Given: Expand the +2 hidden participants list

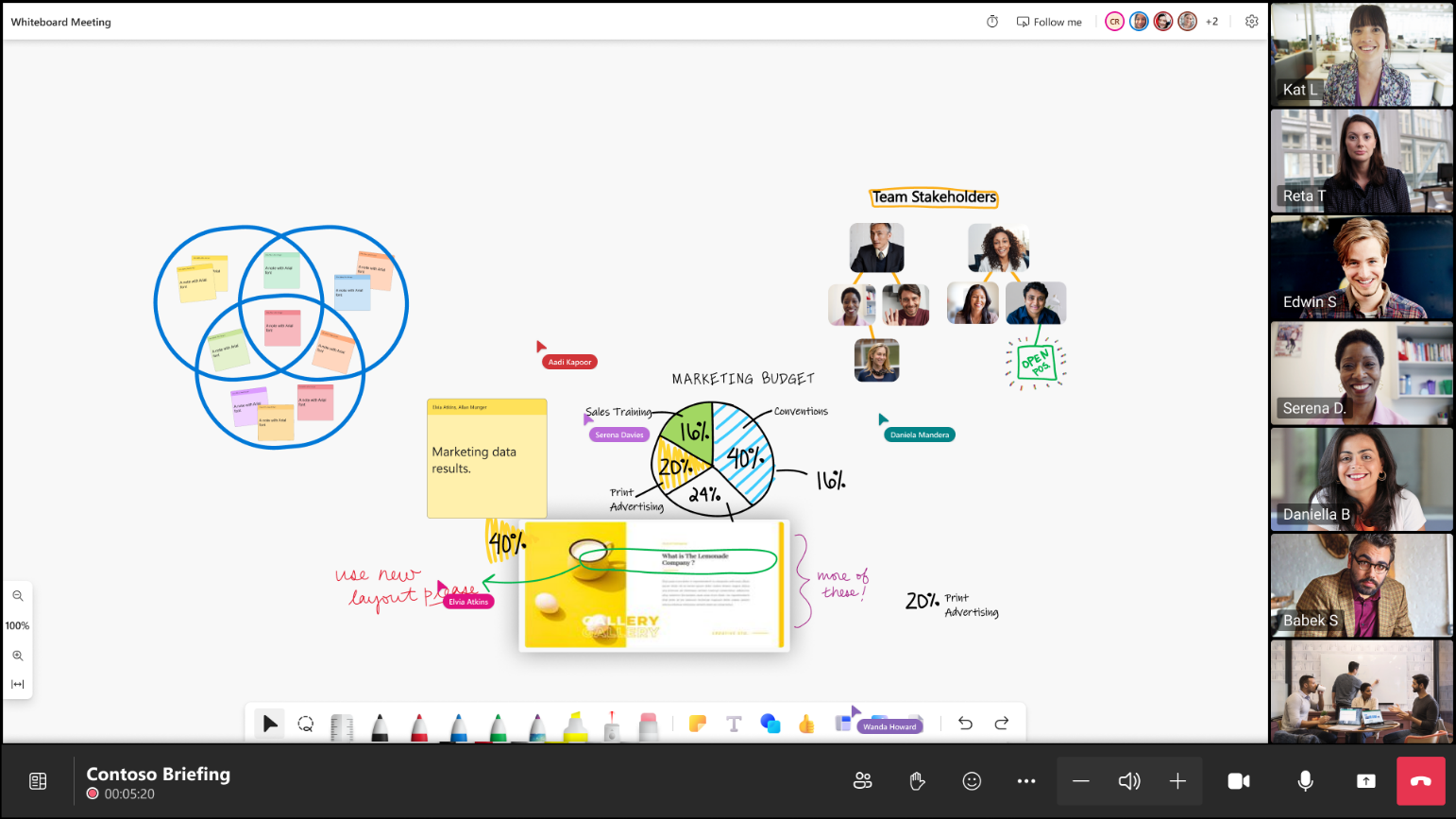Looking at the screenshot, I should (x=1211, y=21).
